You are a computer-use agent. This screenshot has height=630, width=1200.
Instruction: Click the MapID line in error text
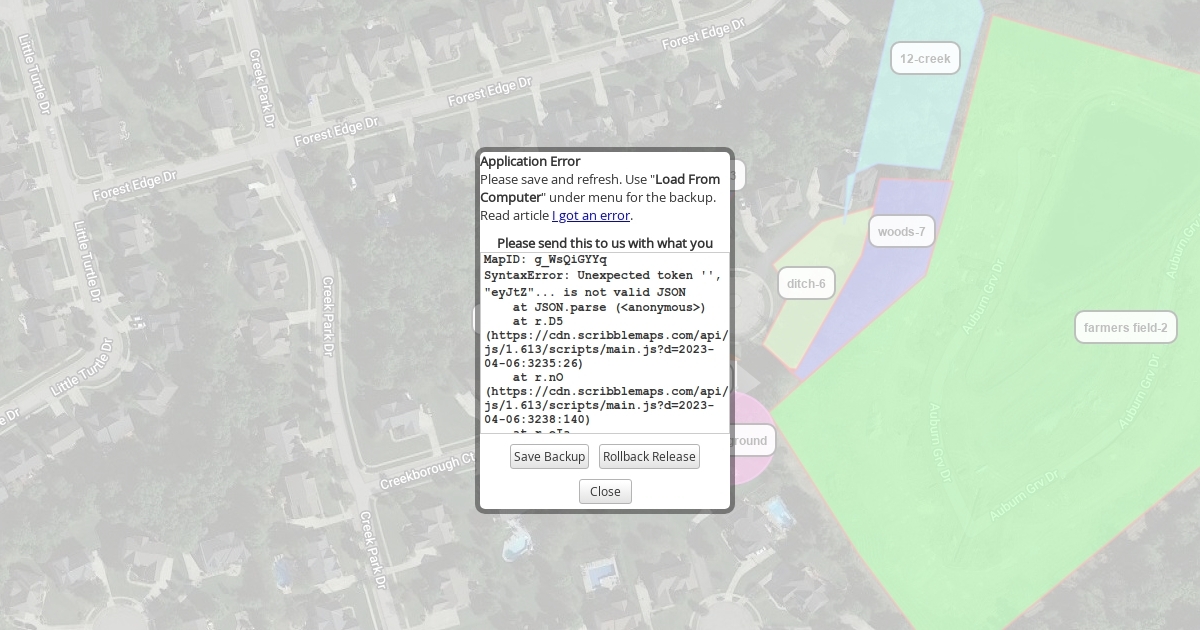pos(545,260)
